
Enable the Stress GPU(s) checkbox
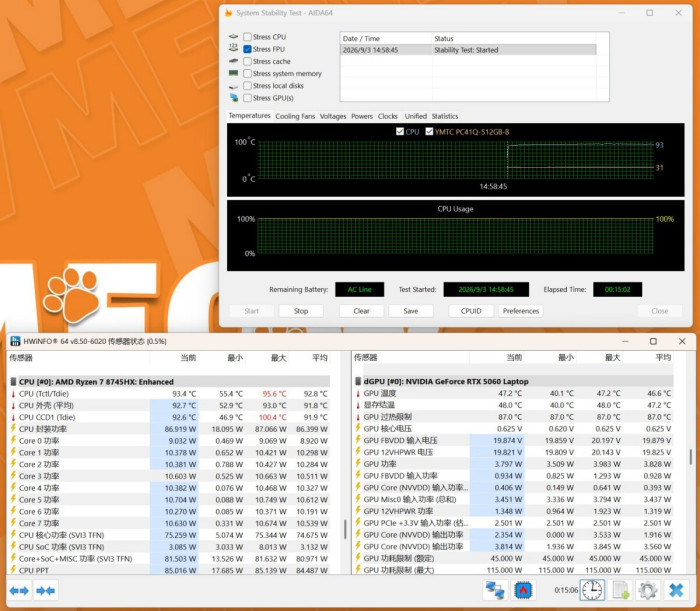pos(247,98)
